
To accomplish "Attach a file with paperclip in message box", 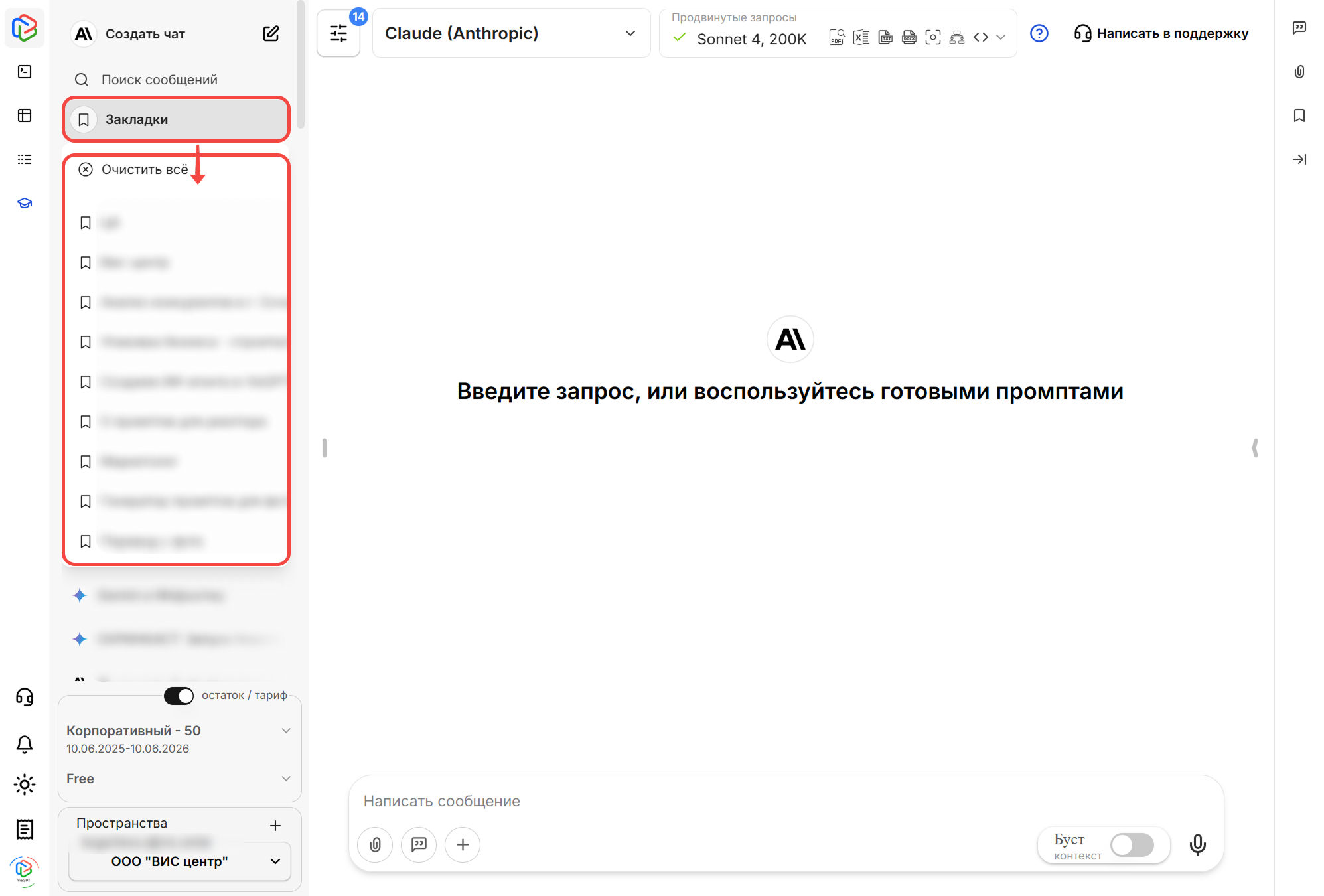I will click(x=376, y=844).
